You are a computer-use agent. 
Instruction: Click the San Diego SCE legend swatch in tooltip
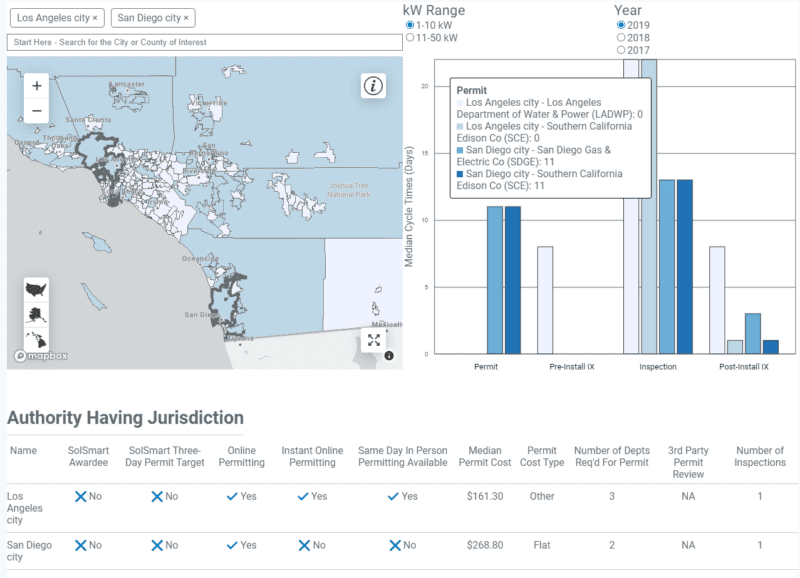(x=460, y=174)
